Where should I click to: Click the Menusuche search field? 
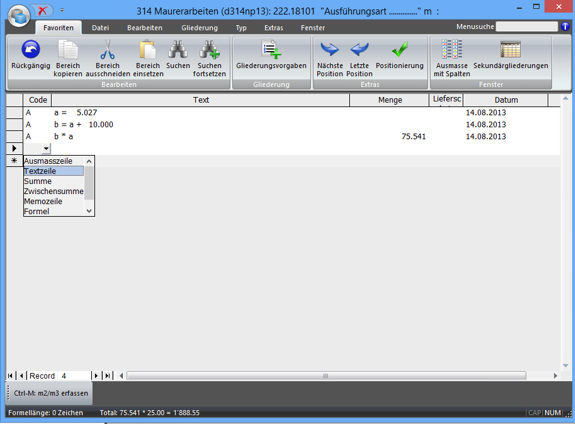coord(527,26)
